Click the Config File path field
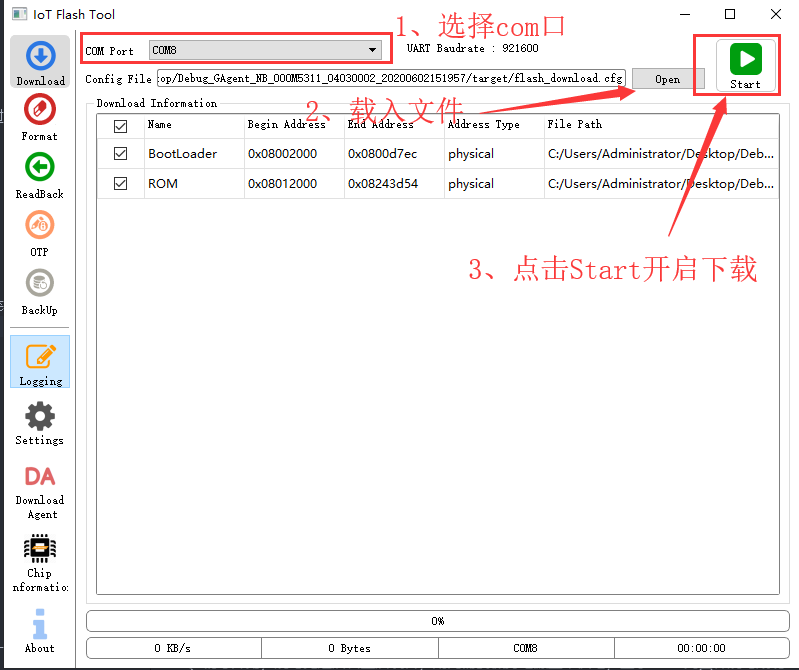This screenshot has height=670, width=799. (x=390, y=79)
